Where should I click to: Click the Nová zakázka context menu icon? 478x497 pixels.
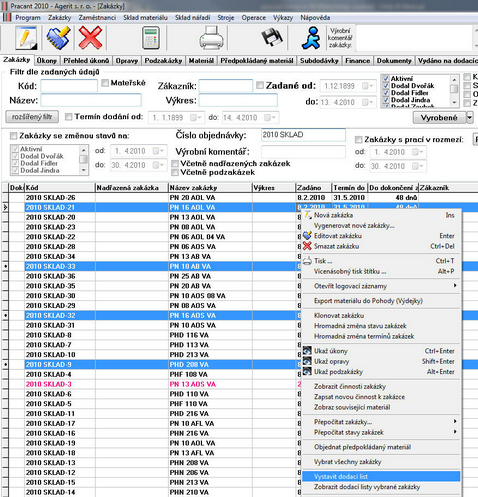click(307, 215)
